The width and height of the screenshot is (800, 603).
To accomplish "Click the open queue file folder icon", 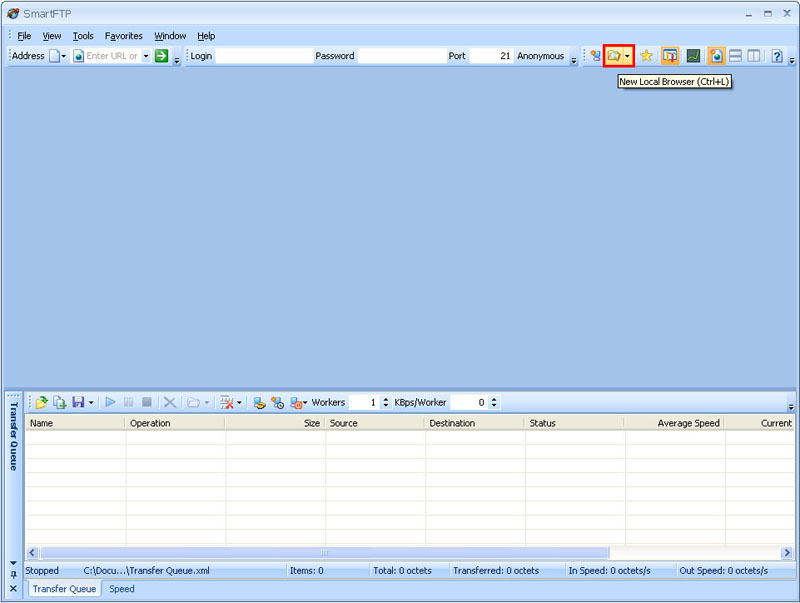I will (x=41, y=403).
